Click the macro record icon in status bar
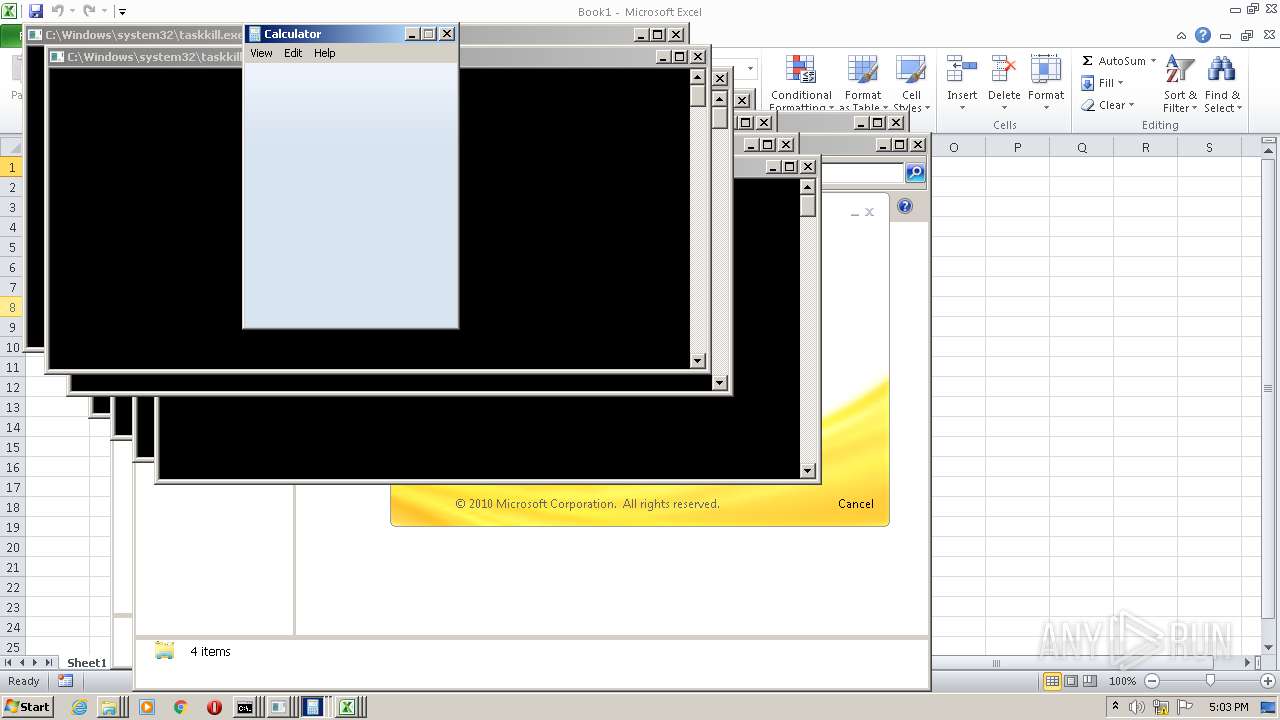Image resolution: width=1280 pixels, height=720 pixels. 65,681
